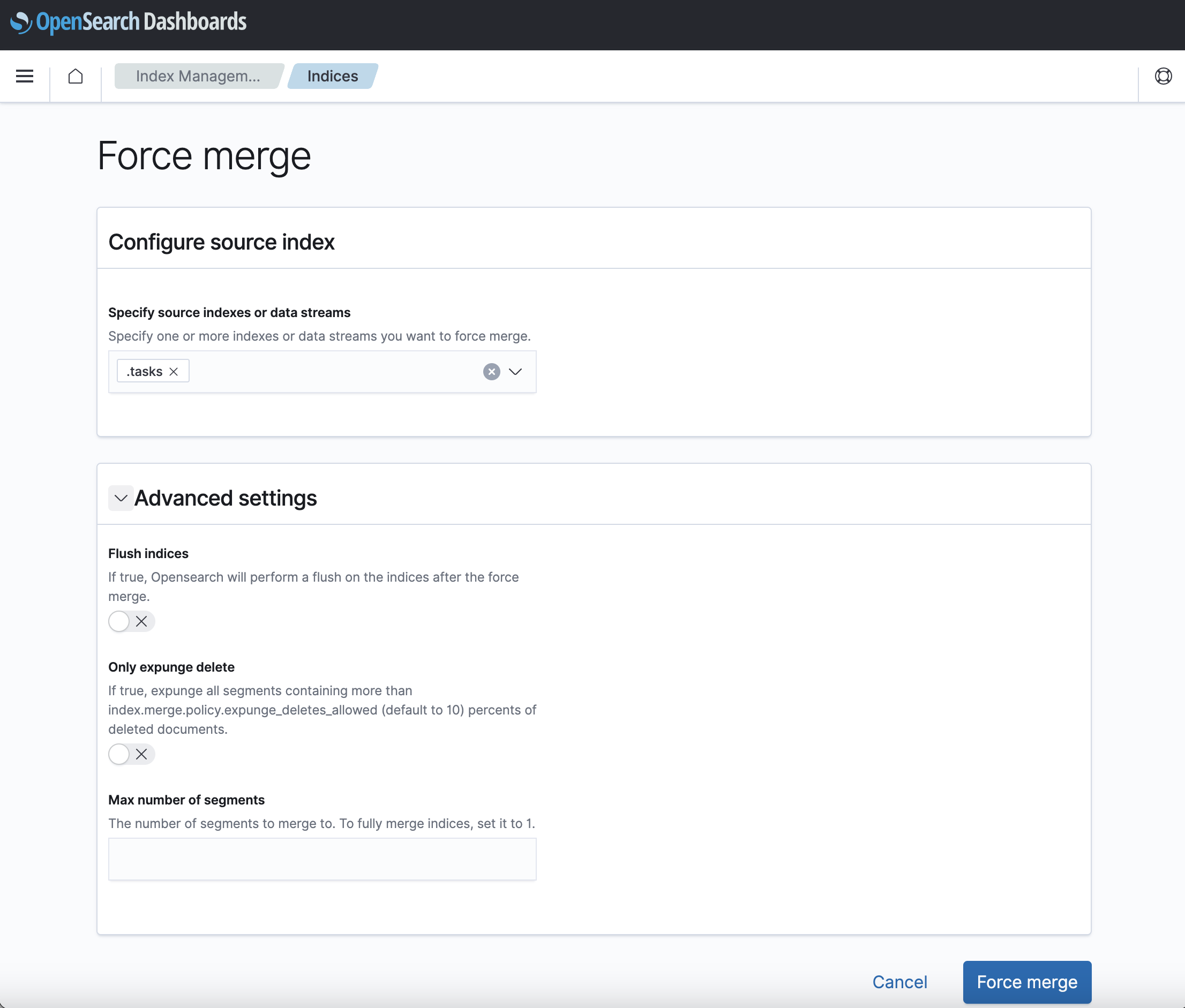Clear all selected indexes with the clear icon
This screenshot has width=1185, height=1008.
tap(491, 372)
